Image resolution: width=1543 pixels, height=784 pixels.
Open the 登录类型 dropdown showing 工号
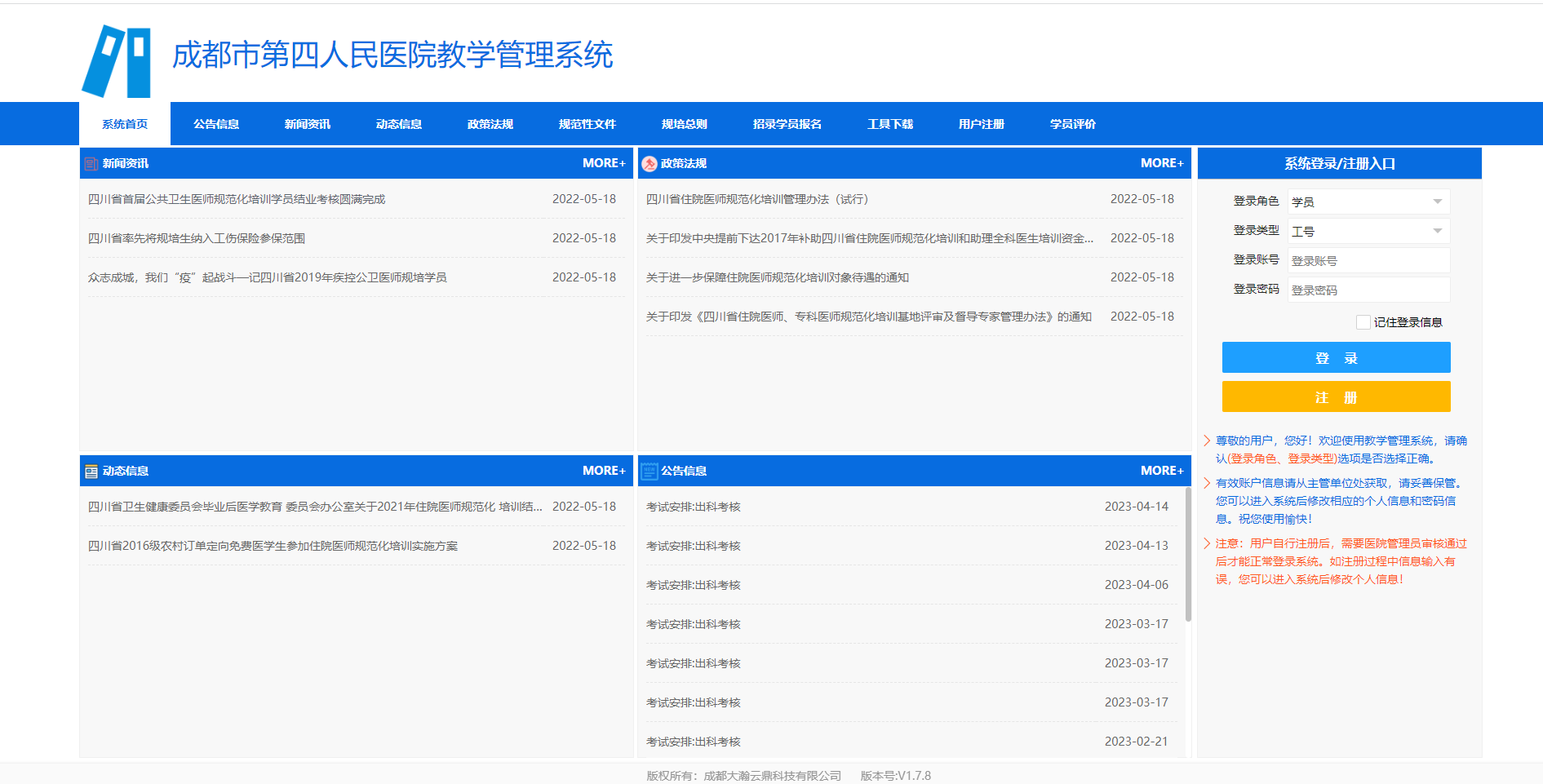point(1368,232)
